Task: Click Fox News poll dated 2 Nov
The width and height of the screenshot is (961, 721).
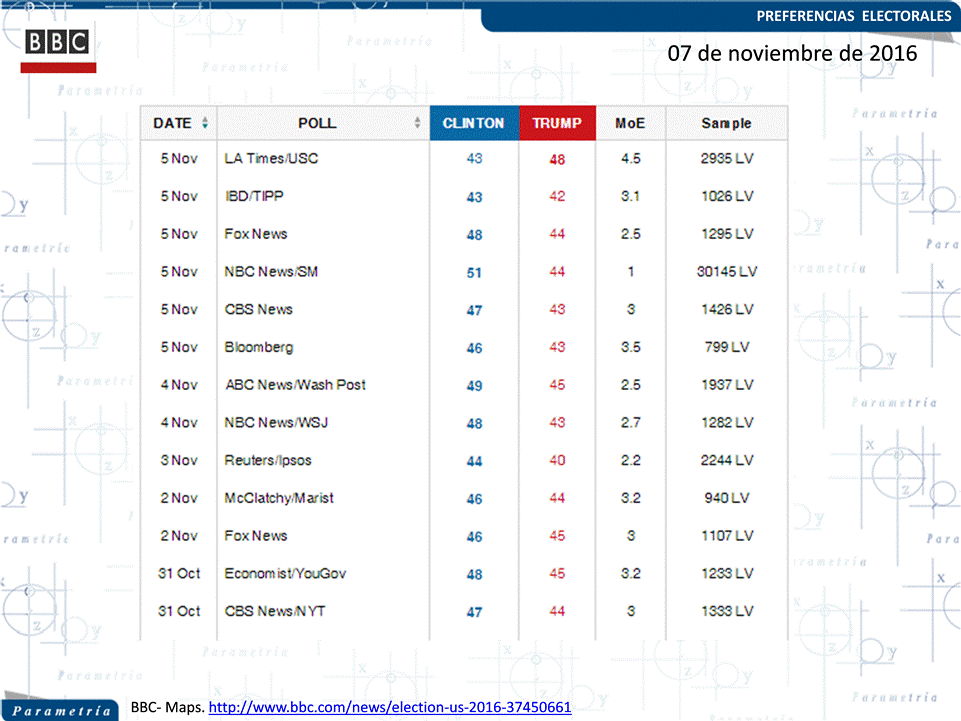Action: [x=256, y=536]
